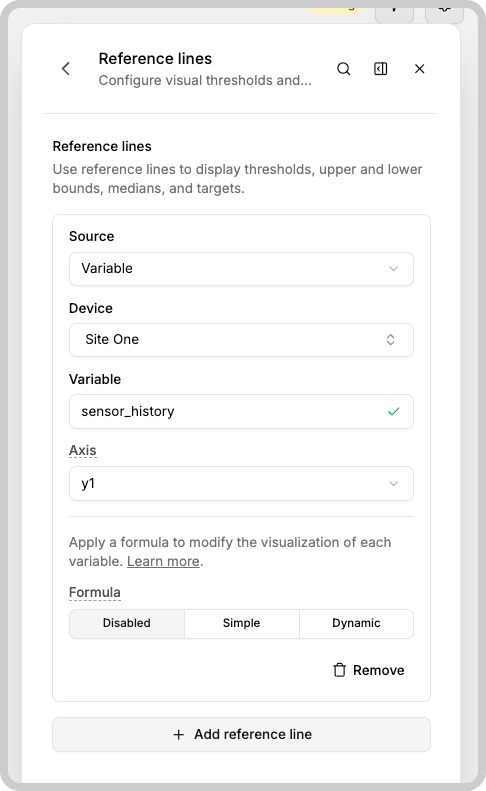486x791 pixels.
Task: Click the Remove button
Action: [x=369, y=670]
